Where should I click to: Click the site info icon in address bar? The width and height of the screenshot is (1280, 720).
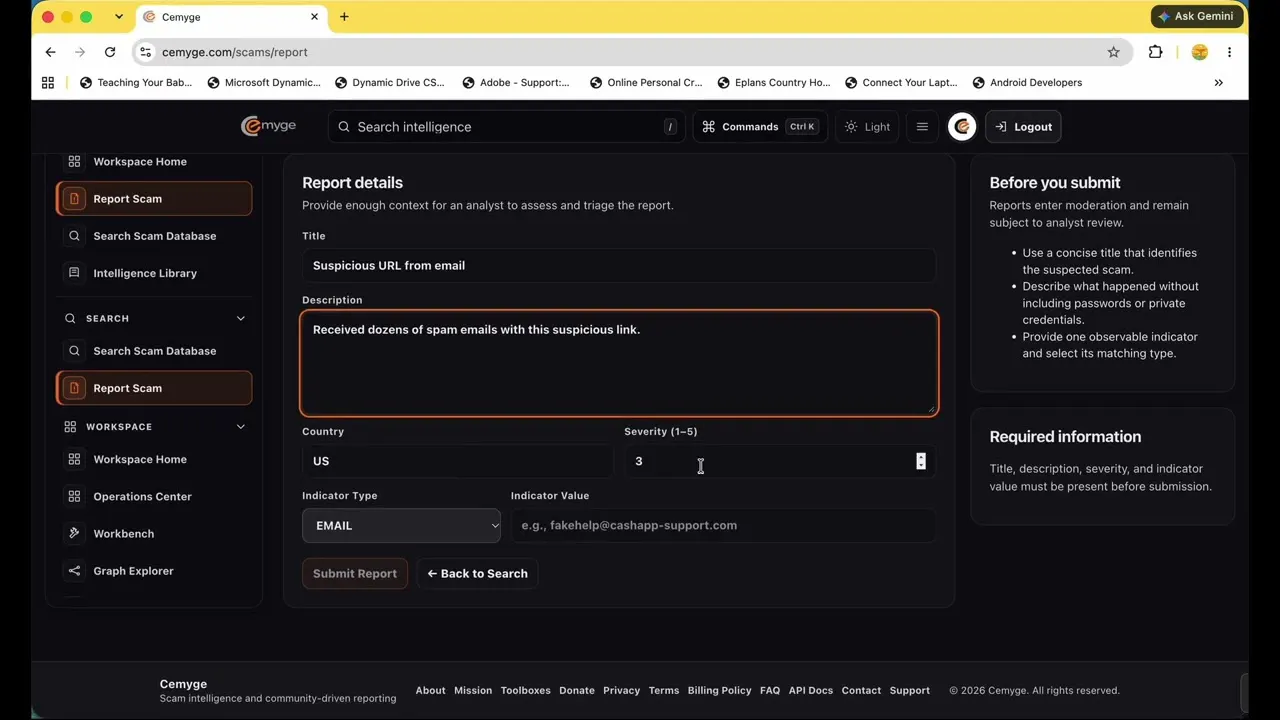pos(146,52)
